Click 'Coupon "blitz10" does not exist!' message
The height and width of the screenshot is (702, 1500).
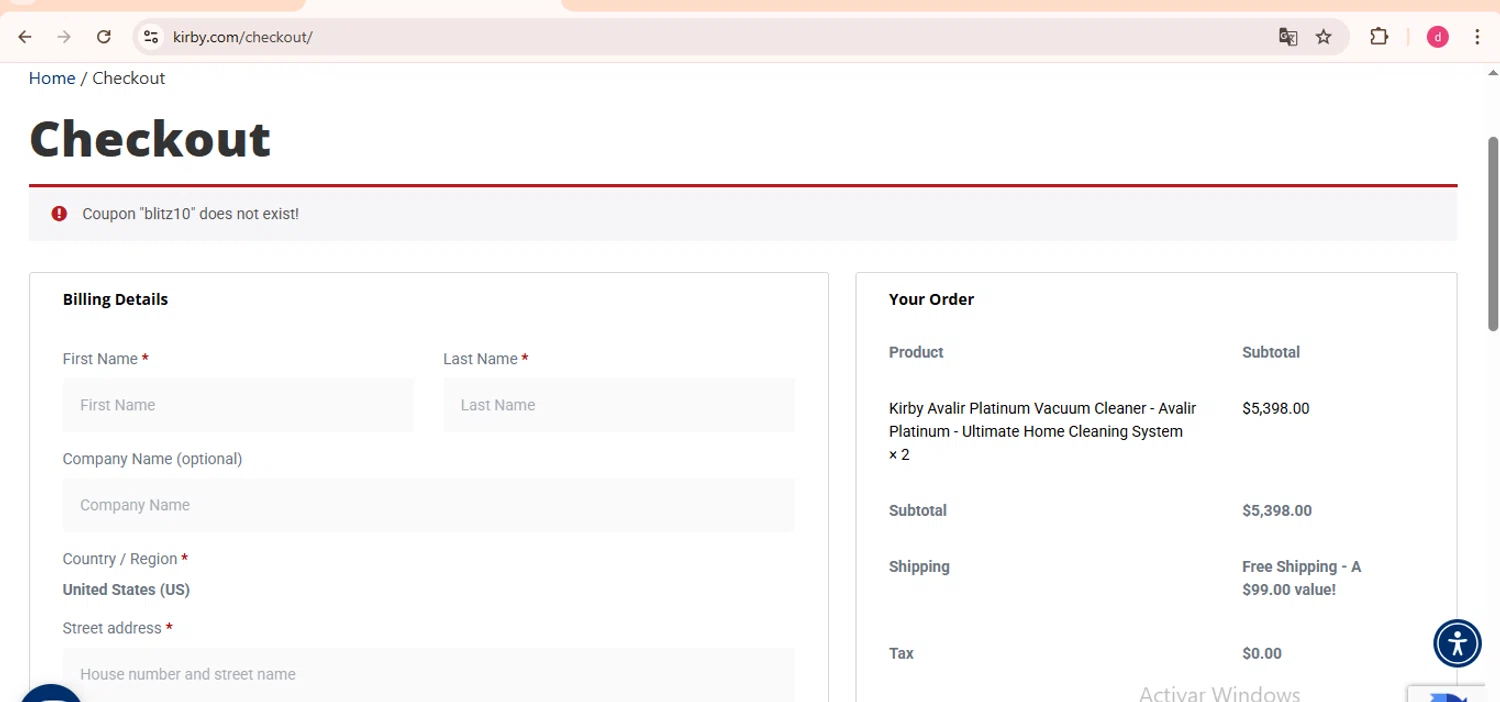point(191,214)
